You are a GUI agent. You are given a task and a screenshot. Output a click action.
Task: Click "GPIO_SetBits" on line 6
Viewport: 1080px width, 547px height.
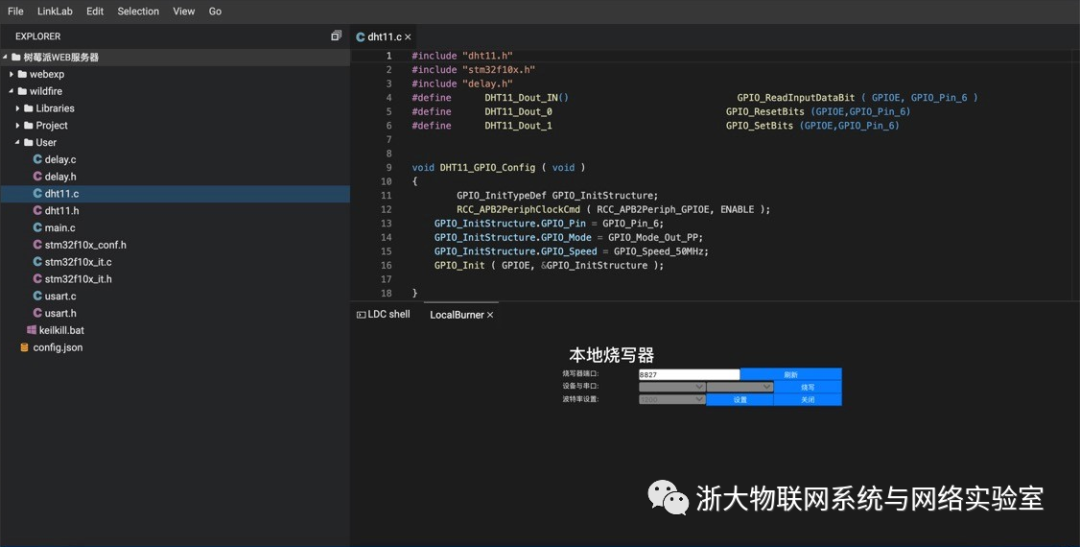pos(759,126)
